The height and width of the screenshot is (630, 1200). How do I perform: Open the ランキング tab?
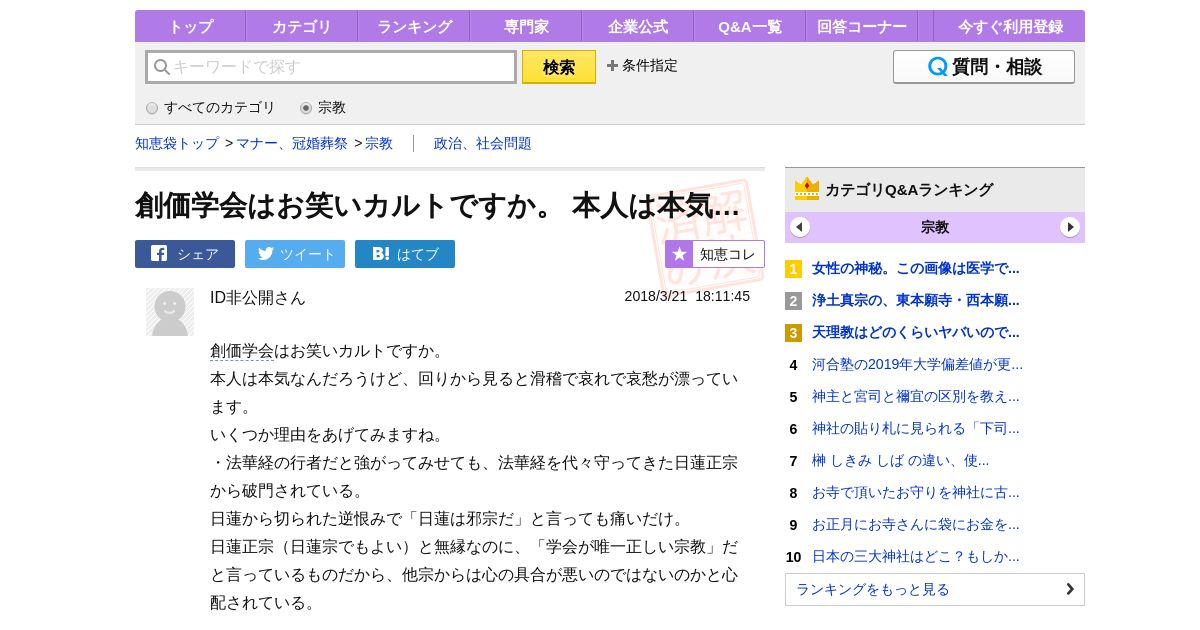[413, 26]
